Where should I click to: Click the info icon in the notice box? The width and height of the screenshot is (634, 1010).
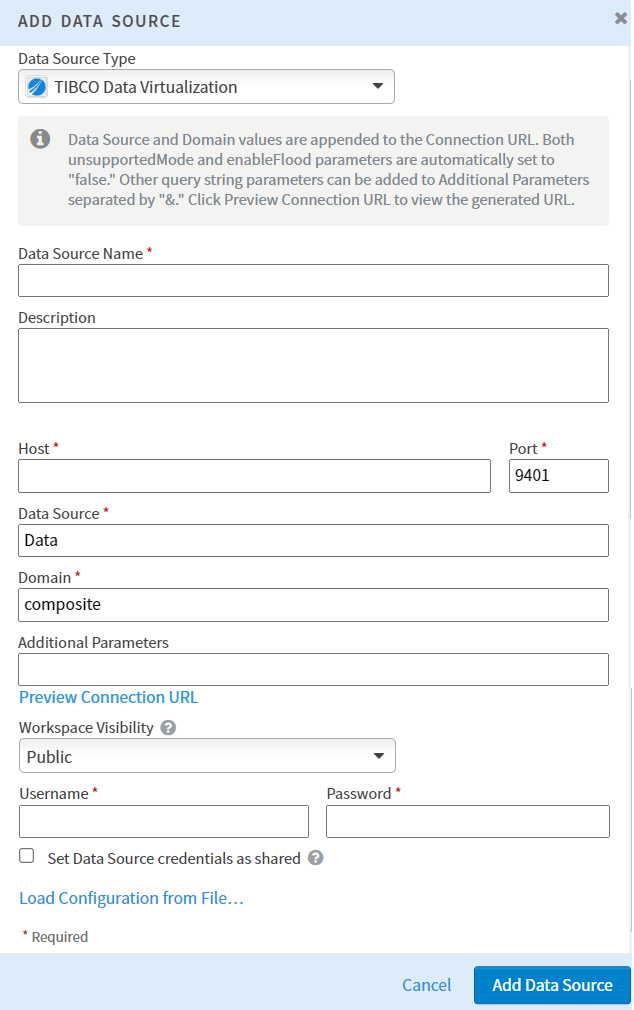point(39,139)
